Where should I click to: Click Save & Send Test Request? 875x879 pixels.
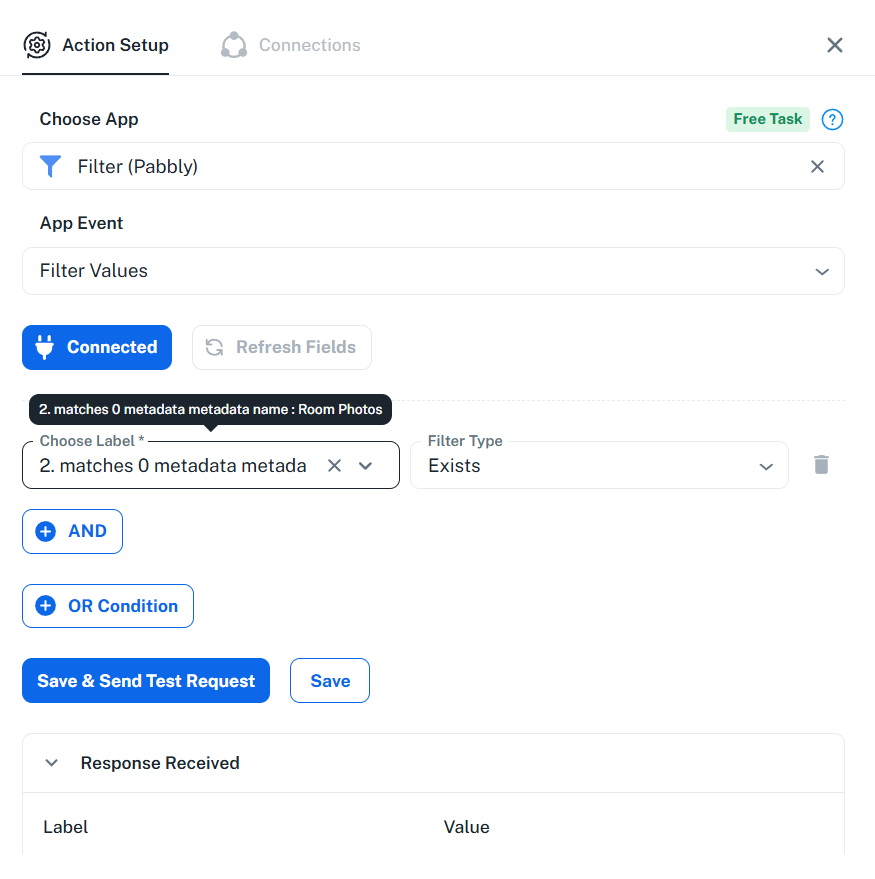[x=146, y=681]
